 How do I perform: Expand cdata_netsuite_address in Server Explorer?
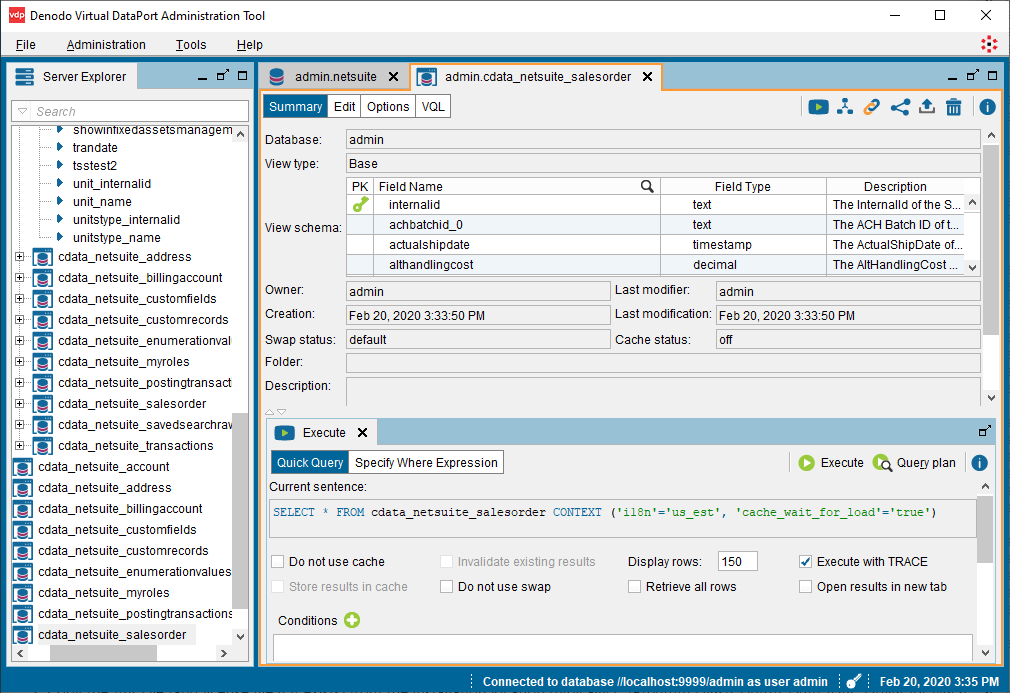tap(19, 257)
